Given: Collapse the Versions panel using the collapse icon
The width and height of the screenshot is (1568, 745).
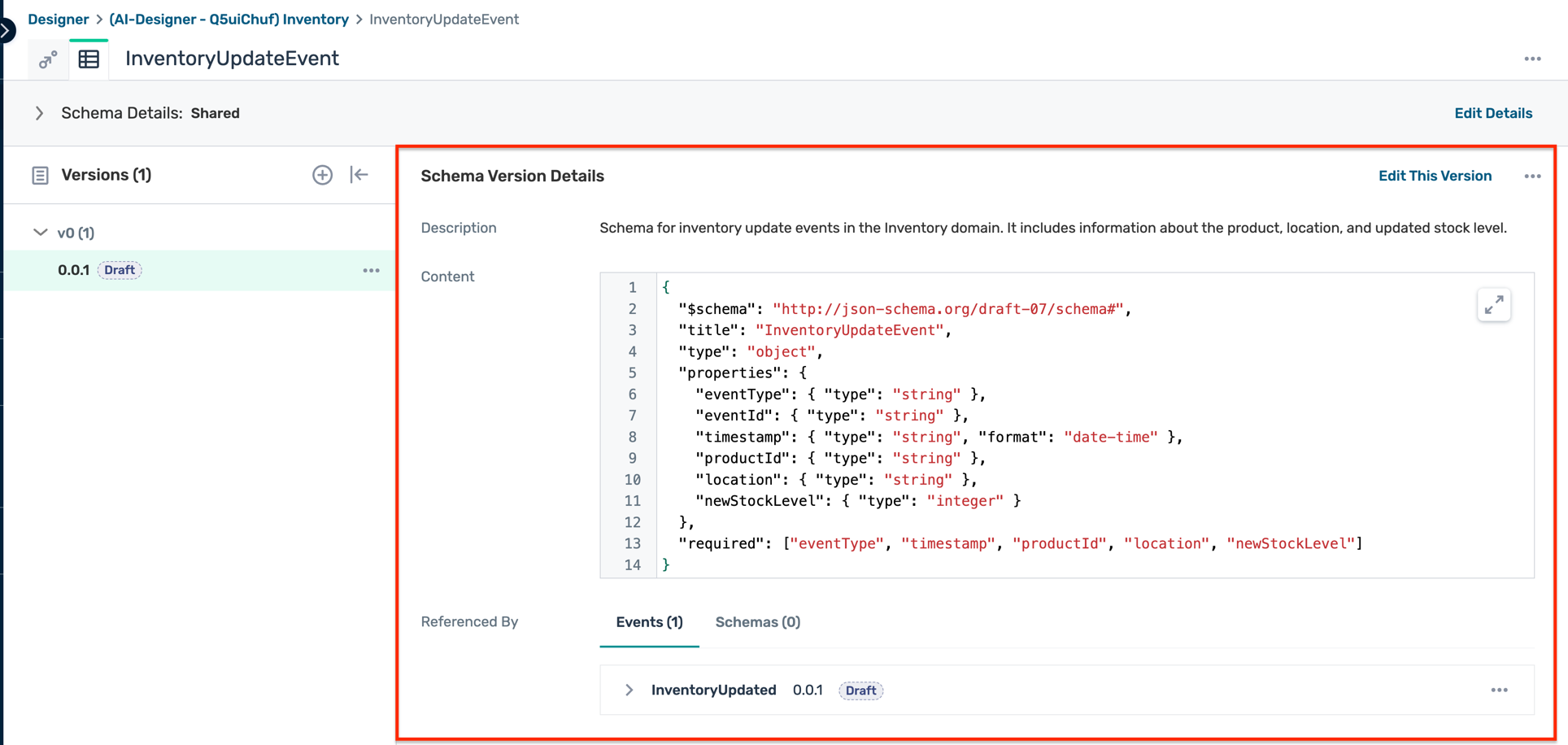Looking at the screenshot, I should pos(359,174).
